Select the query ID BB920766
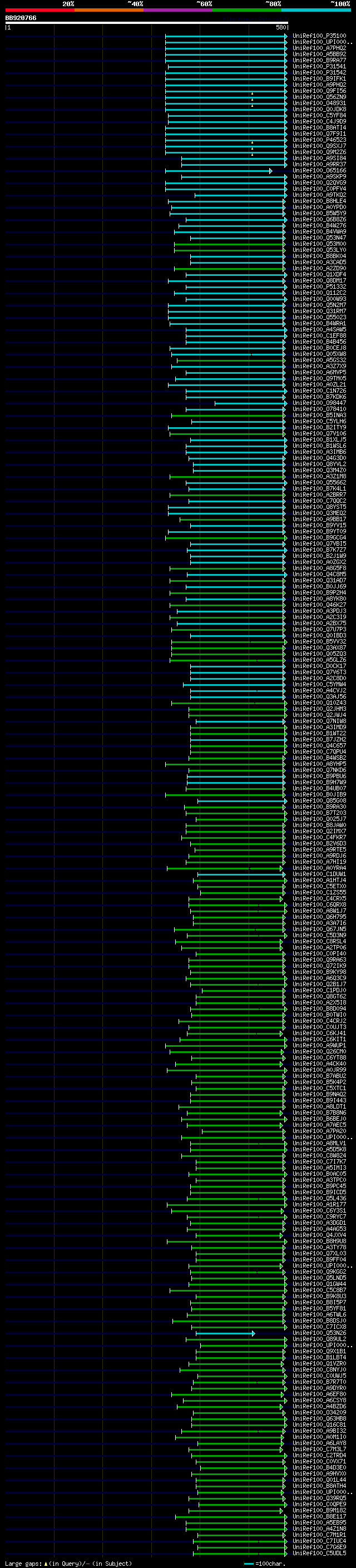Image resolution: width=356 pixels, height=1568 pixels. tap(21, 18)
